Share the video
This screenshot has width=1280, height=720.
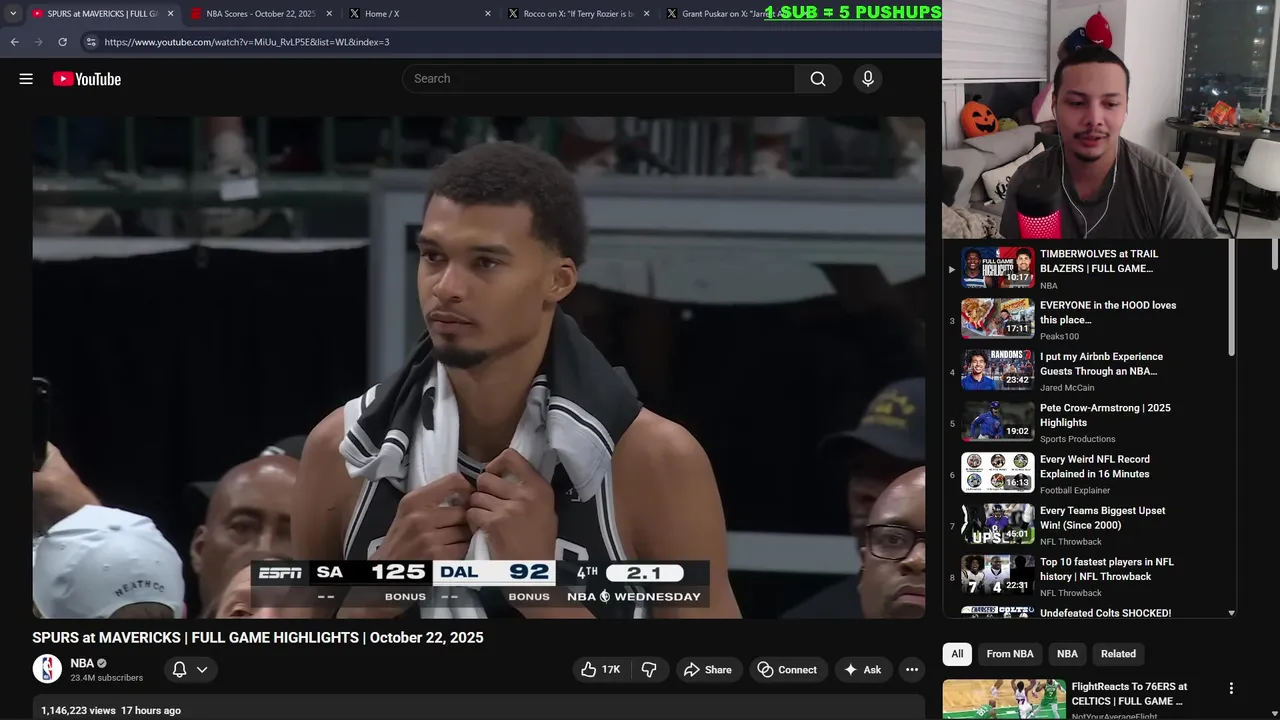point(707,670)
